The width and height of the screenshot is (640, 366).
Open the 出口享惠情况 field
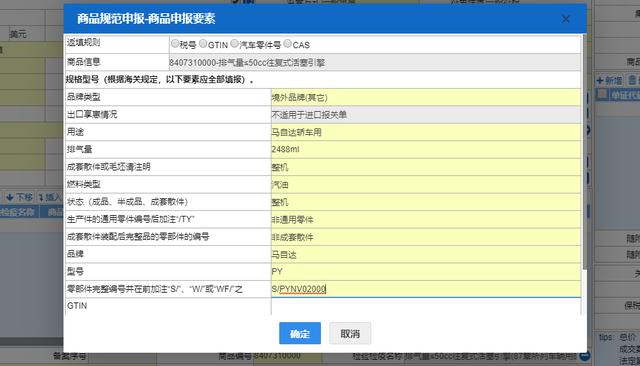click(426, 115)
